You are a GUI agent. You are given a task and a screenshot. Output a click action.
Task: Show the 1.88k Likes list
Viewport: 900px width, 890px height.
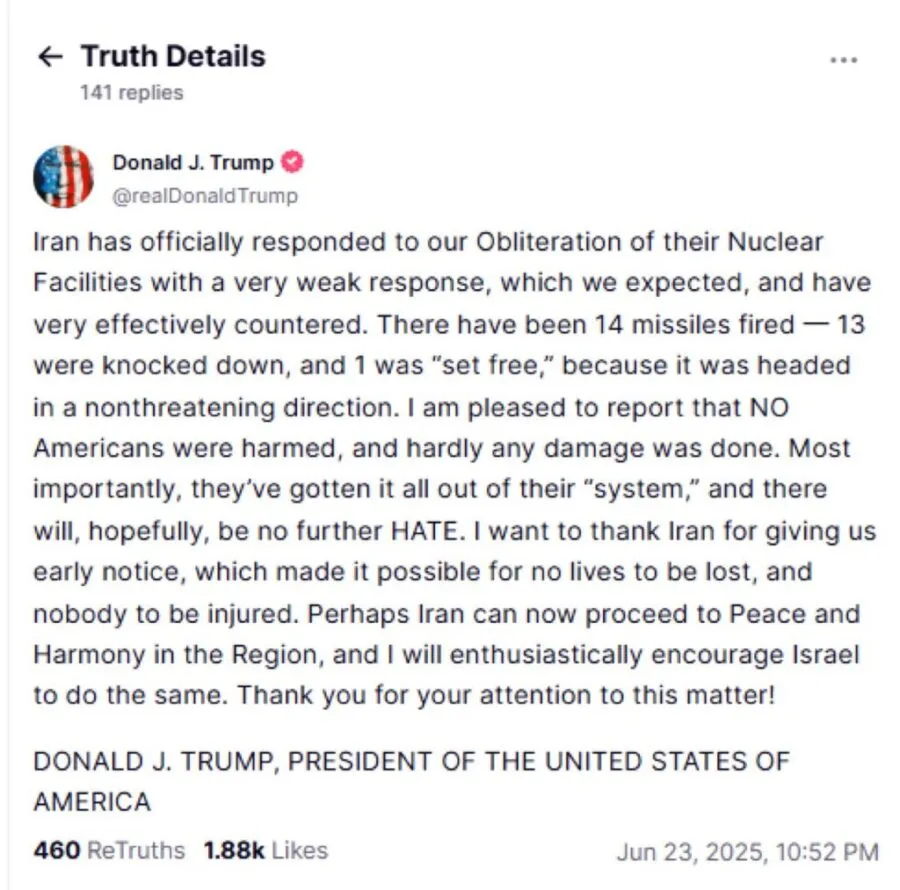click(265, 851)
